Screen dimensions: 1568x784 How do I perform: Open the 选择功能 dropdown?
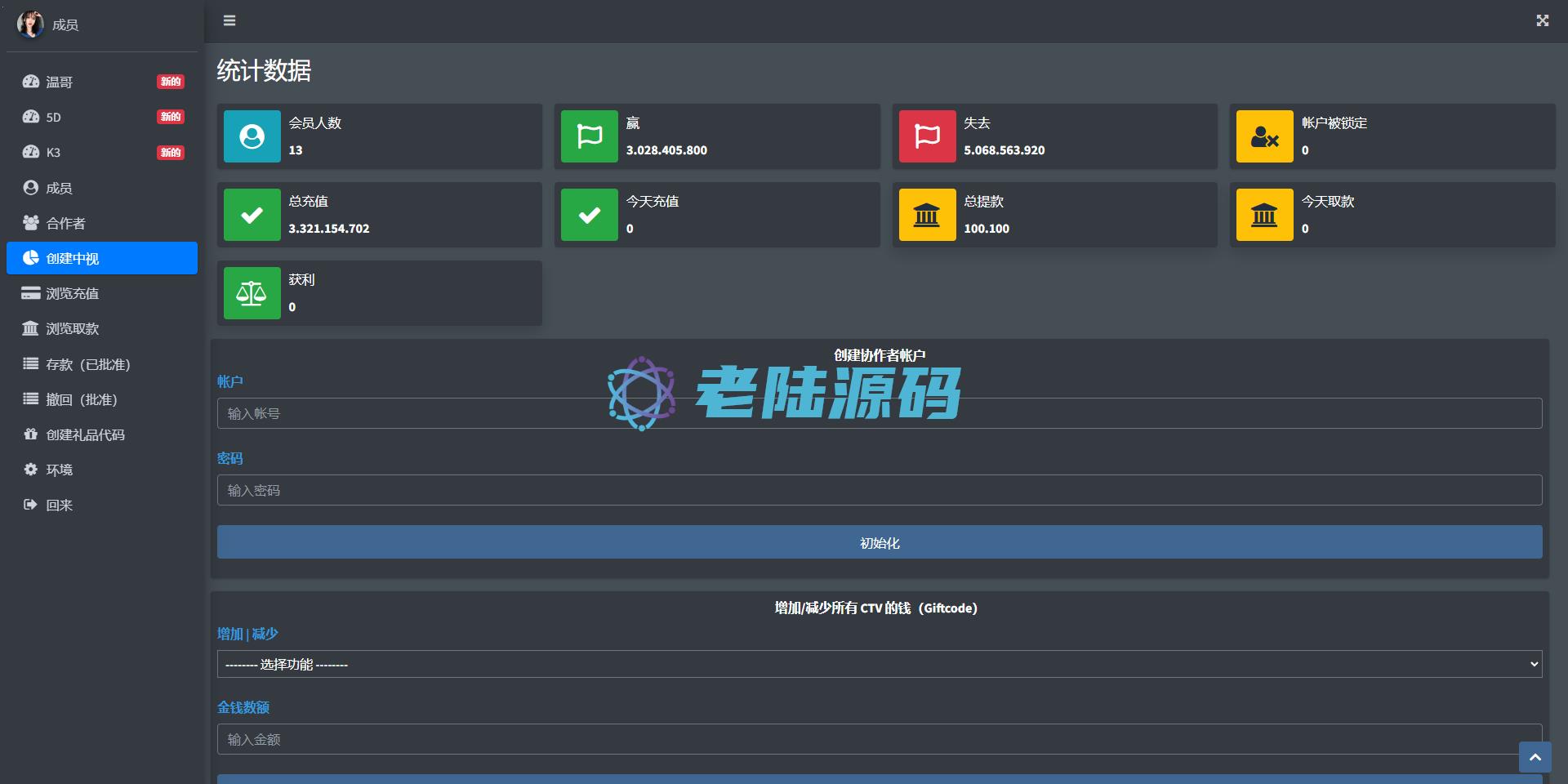coord(879,664)
